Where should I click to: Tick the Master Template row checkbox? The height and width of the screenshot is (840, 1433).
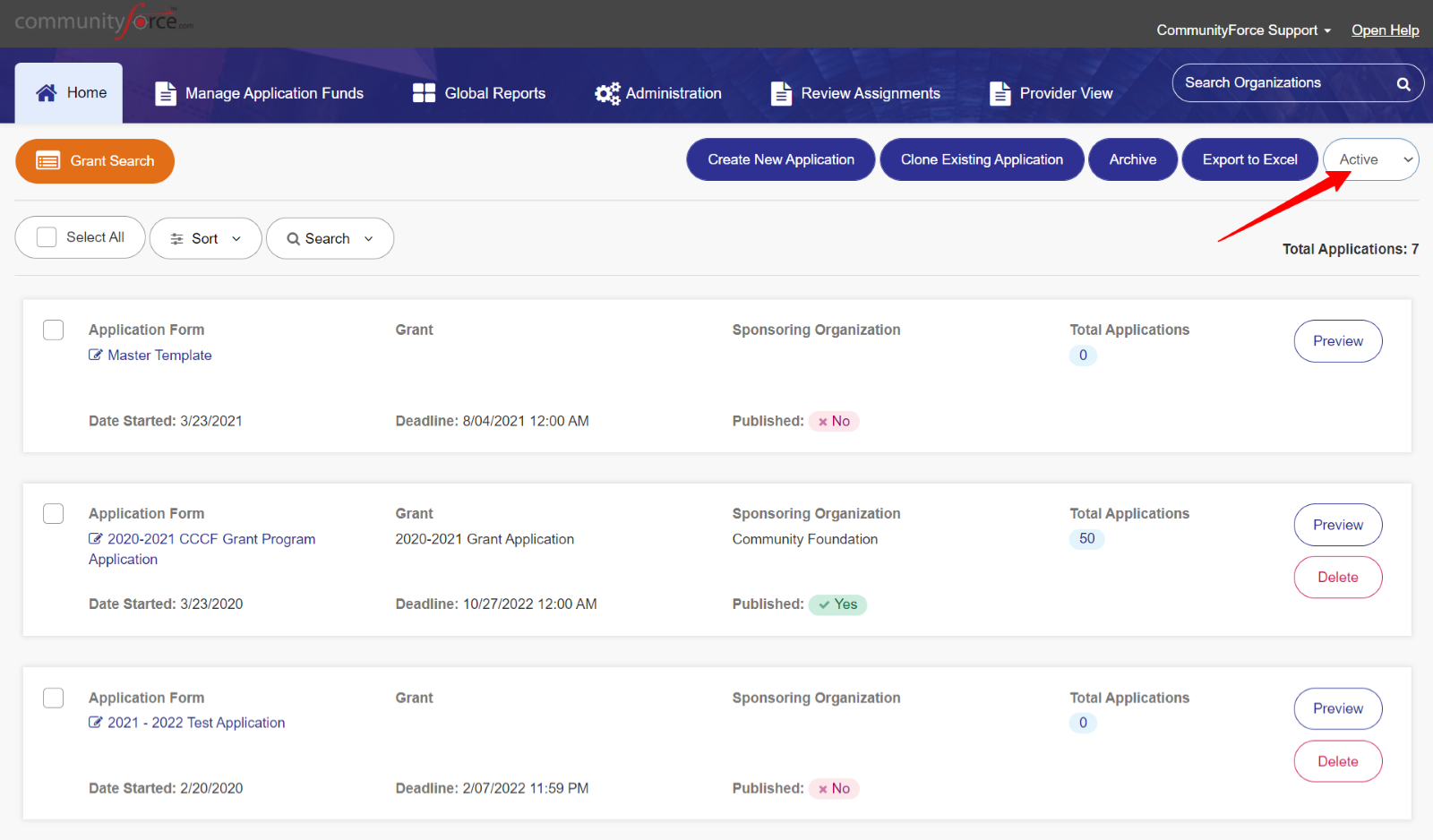click(54, 330)
